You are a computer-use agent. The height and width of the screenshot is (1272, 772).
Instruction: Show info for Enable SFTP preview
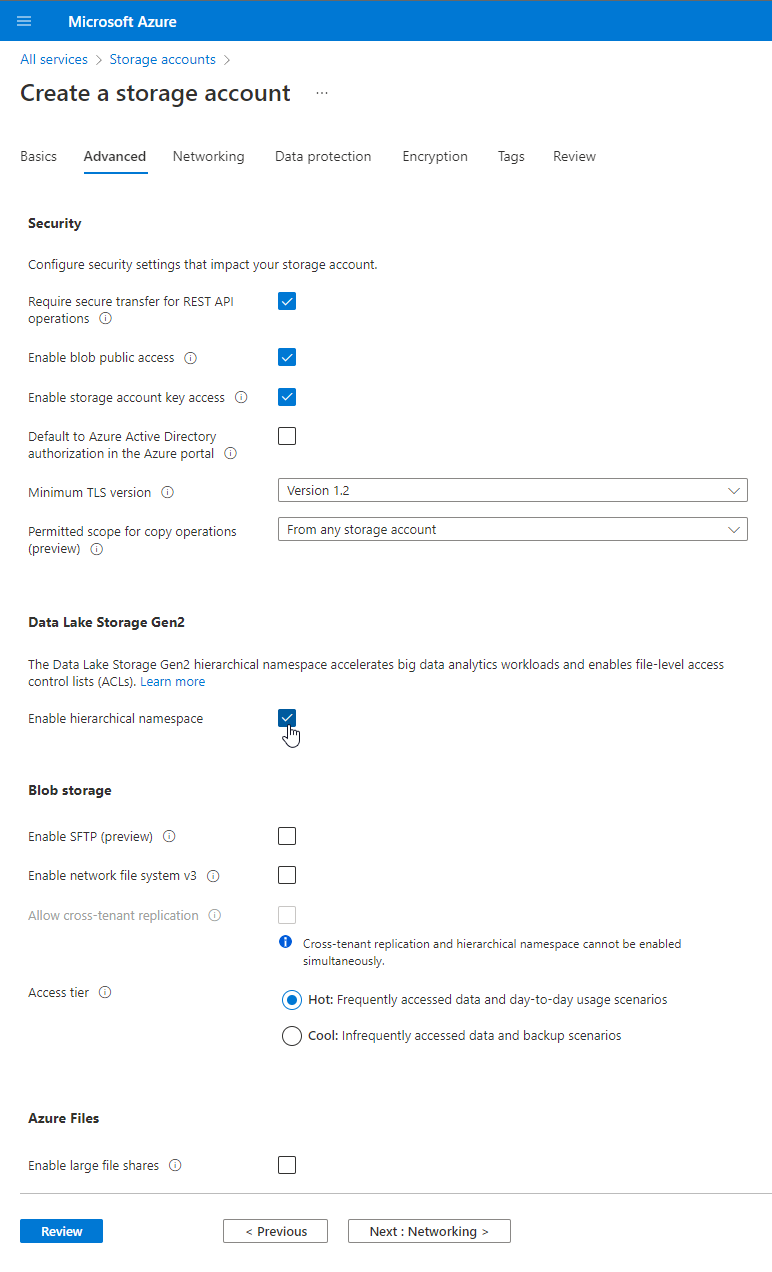pyautogui.click(x=169, y=836)
